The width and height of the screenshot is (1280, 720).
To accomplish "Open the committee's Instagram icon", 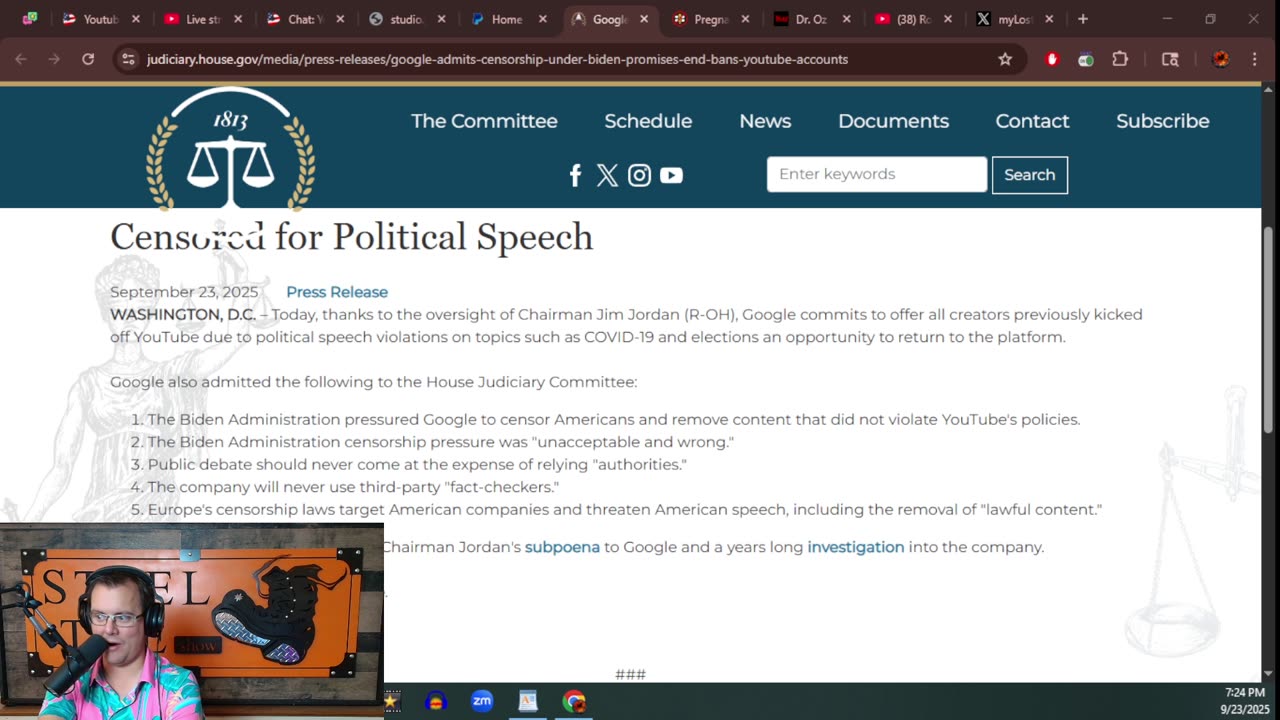I will tap(639, 175).
